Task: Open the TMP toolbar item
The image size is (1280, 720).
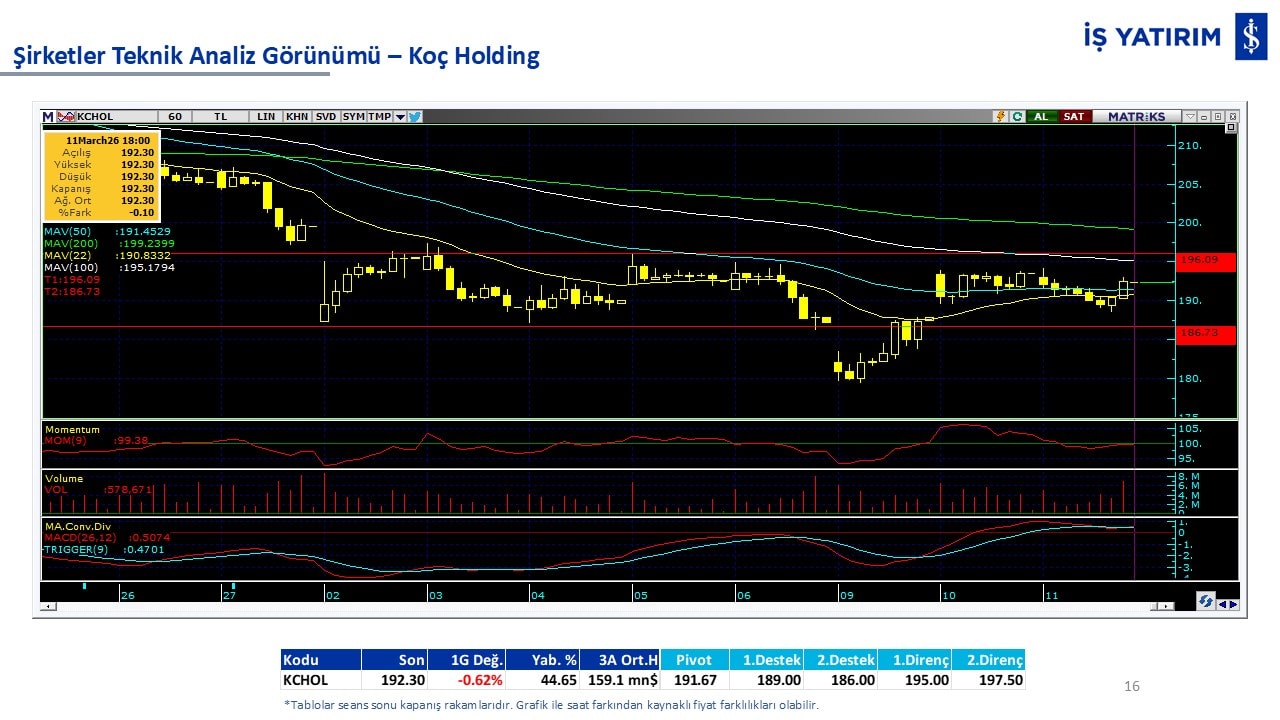Action: pos(379,117)
